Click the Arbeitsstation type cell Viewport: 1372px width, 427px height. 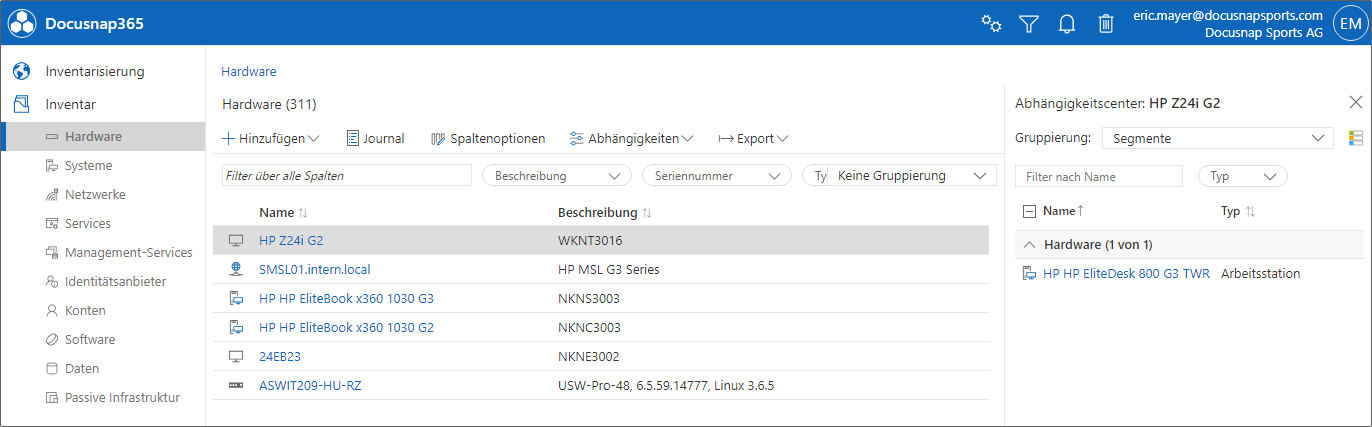pos(1260,274)
